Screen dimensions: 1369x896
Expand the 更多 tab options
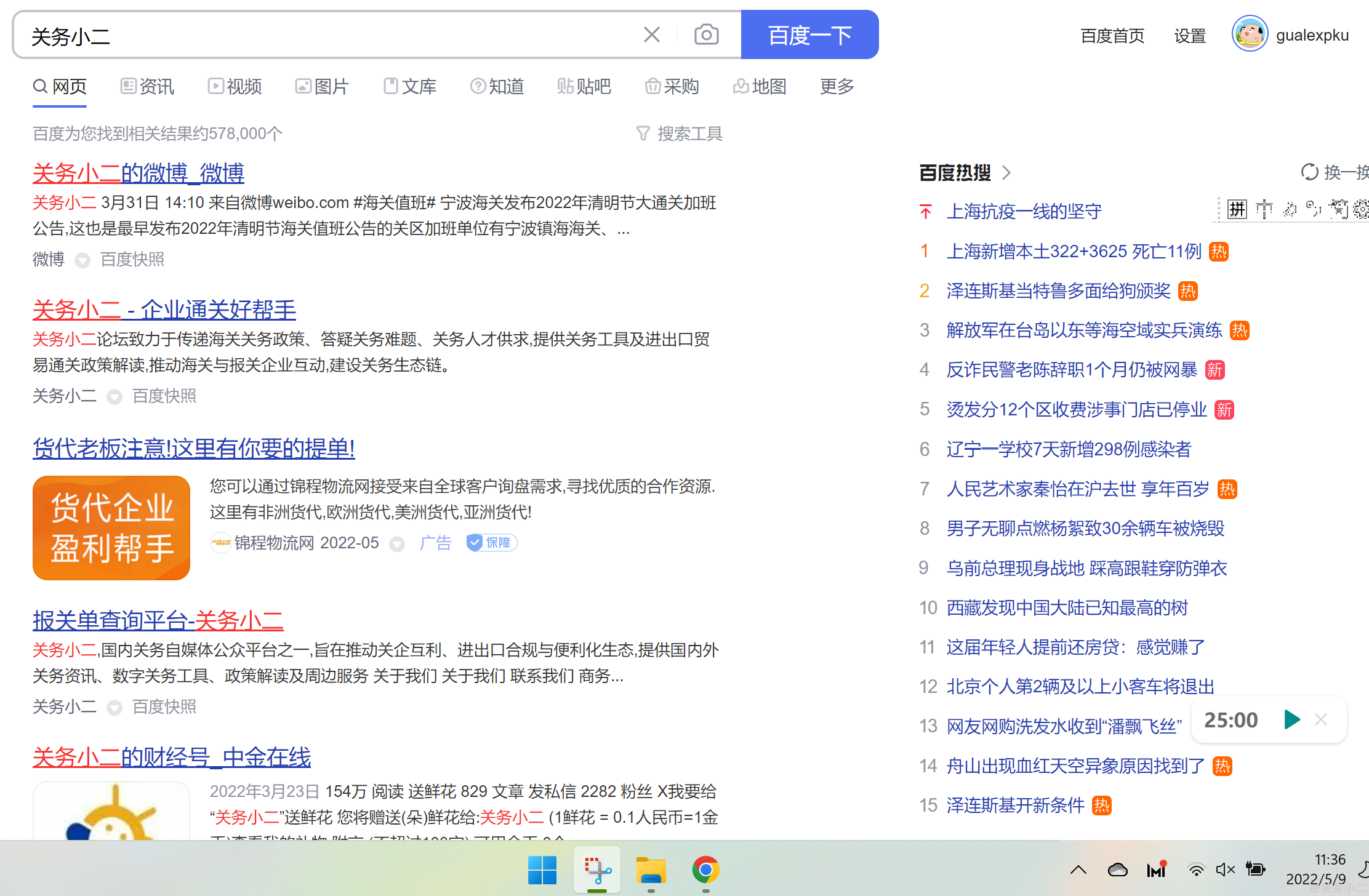click(x=837, y=86)
